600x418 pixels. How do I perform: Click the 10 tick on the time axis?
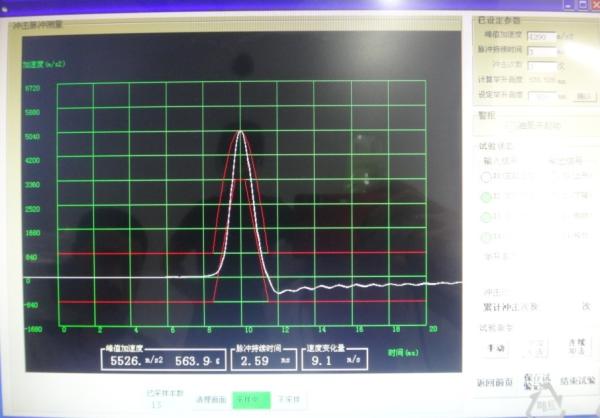pos(249,330)
